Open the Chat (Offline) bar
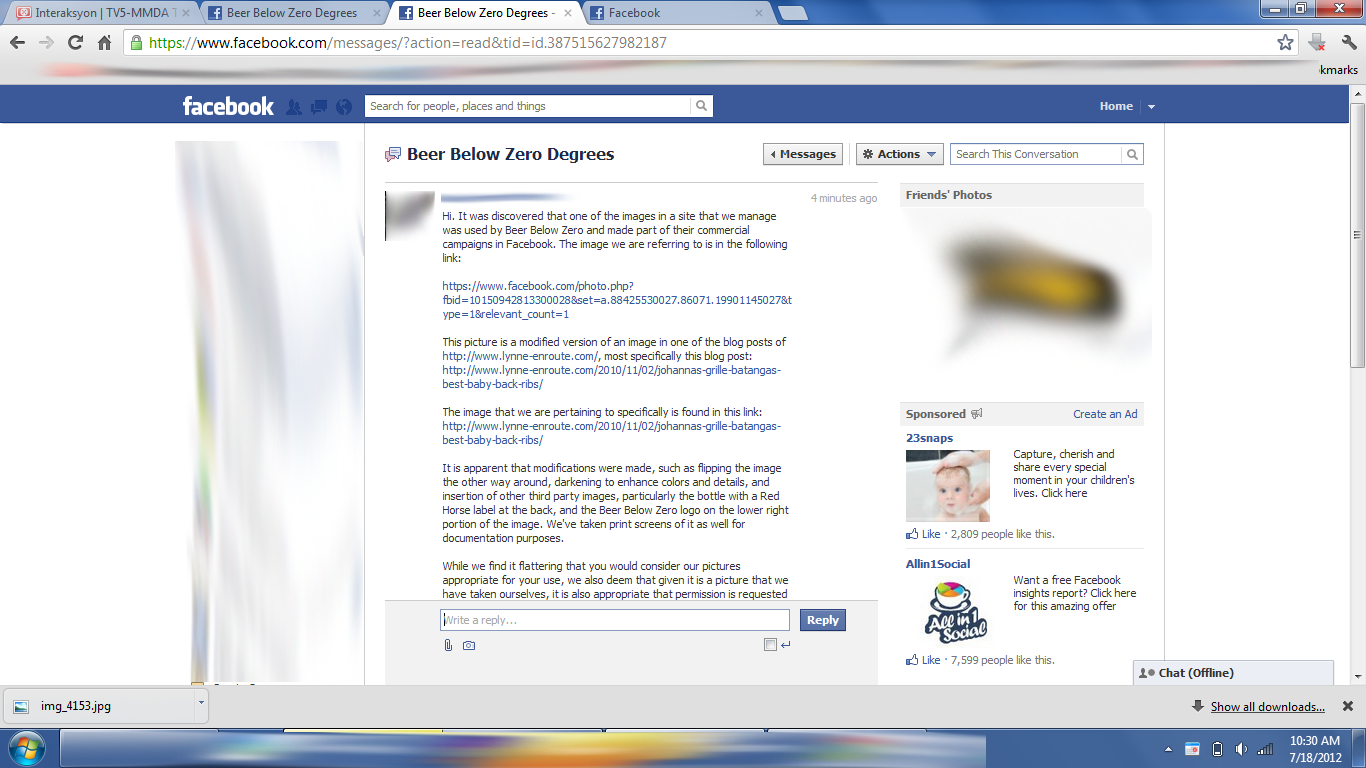This screenshot has width=1366, height=768. [x=1233, y=673]
